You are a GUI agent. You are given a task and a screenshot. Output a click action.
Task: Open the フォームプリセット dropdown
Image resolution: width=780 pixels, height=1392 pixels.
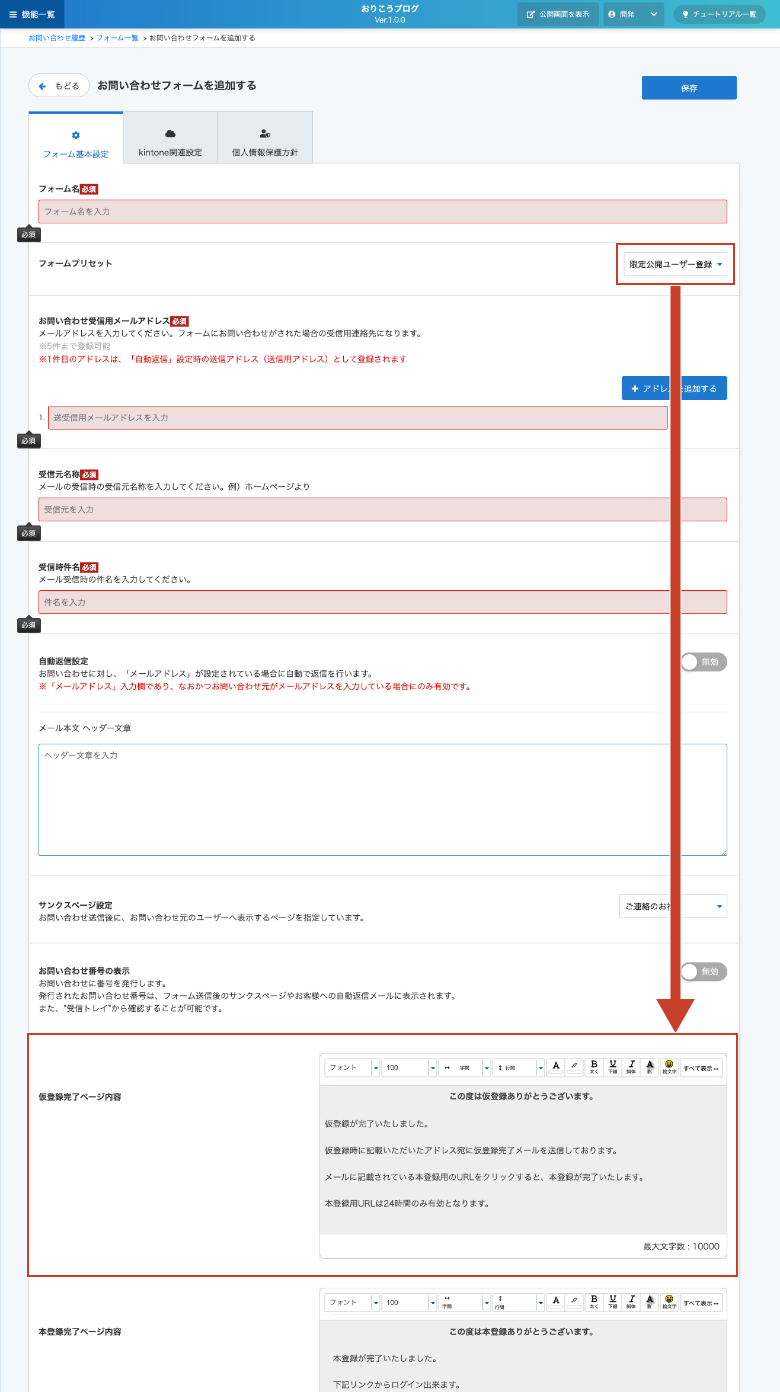pos(675,264)
